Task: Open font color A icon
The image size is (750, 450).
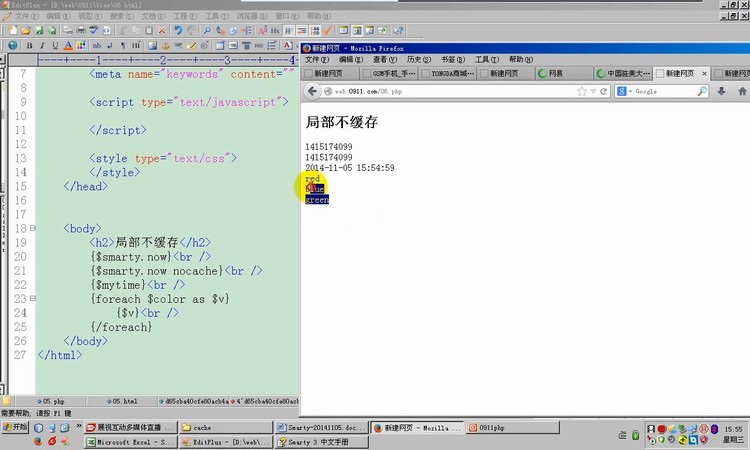Action: pyautogui.click(x=68, y=45)
